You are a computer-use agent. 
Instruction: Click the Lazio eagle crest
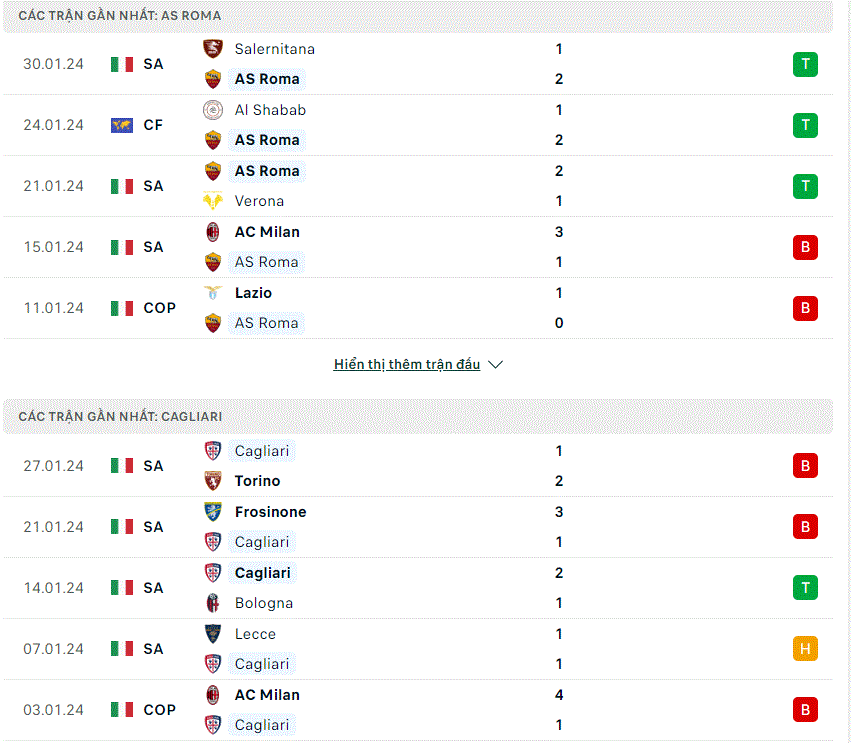click(213, 293)
